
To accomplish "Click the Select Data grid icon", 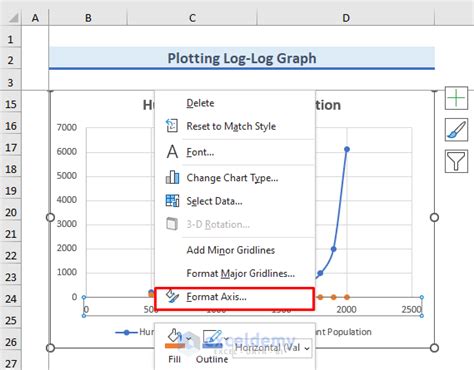I will click(172, 201).
